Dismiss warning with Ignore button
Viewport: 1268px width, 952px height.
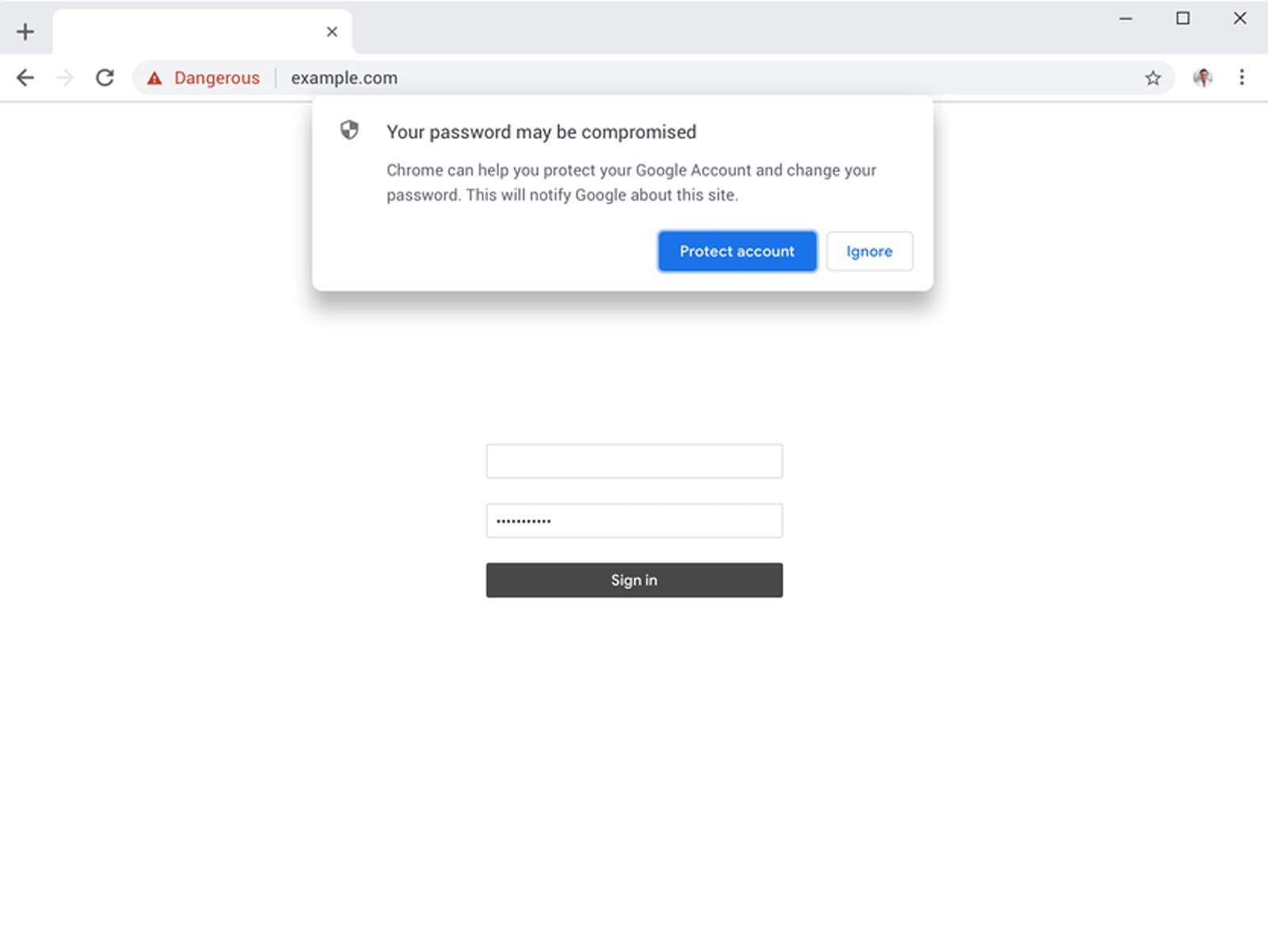click(869, 251)
